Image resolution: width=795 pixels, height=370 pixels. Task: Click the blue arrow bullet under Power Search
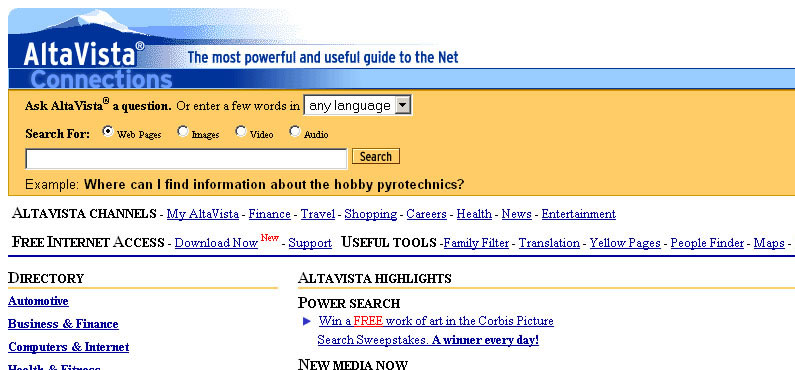coord(306,321)
